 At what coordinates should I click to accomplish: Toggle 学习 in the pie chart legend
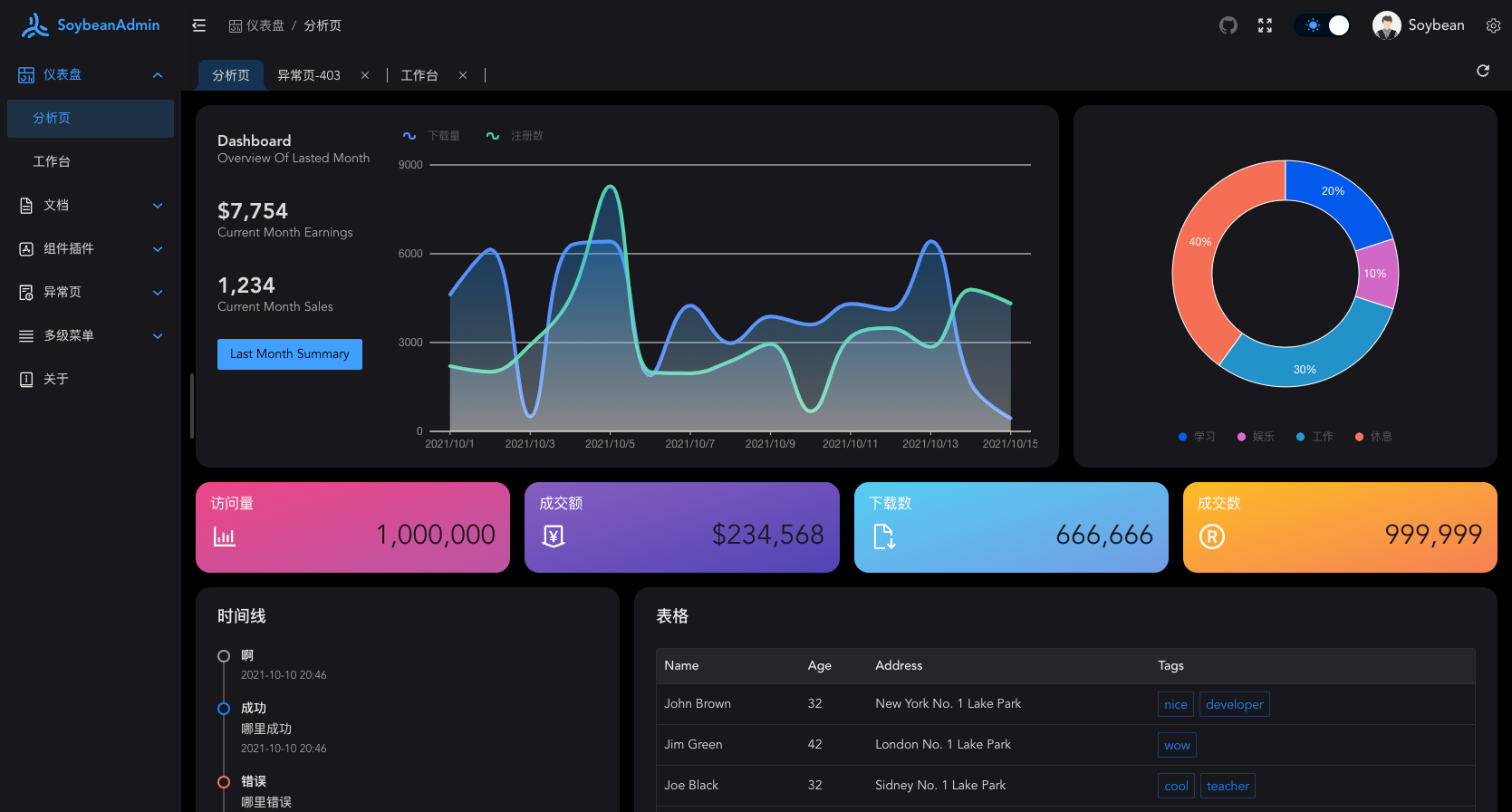[x=1197, y=437]
